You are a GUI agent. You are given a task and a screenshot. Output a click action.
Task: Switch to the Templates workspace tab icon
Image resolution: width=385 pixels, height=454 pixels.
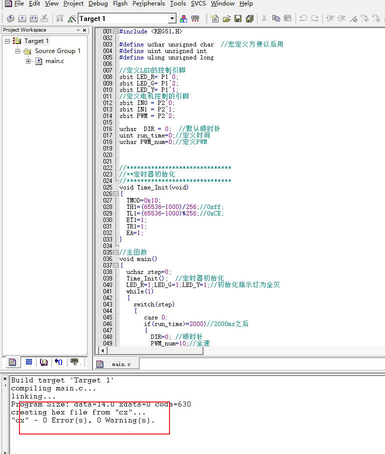(74, 362)
